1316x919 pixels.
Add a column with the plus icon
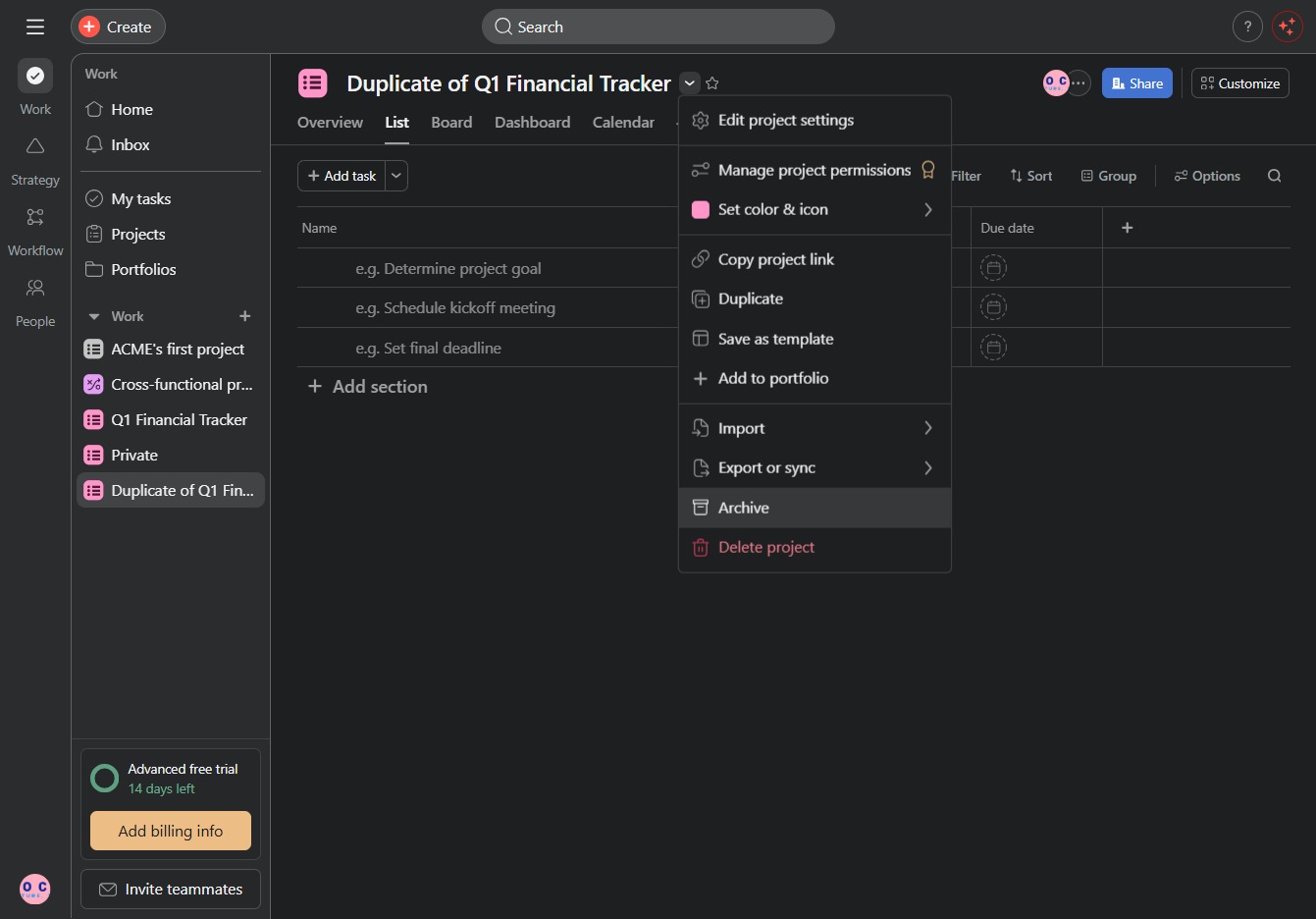[1128, 228]
